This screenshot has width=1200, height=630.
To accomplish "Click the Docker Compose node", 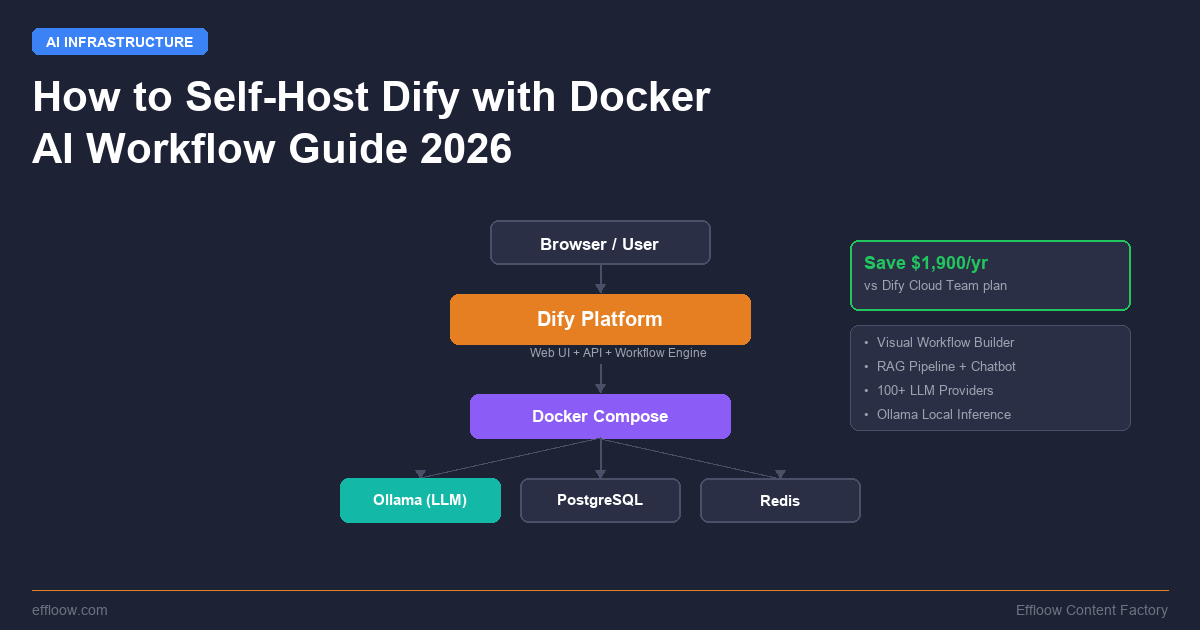I will point(600,416).
